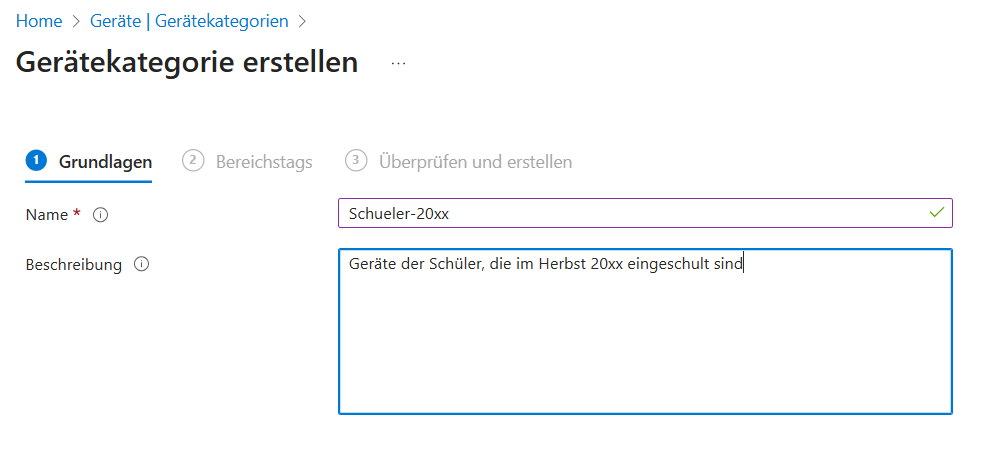This screenshot has height=454, width=994.
Task: Click the breadcrumb chevron after Home
Action: click(74, 21)
